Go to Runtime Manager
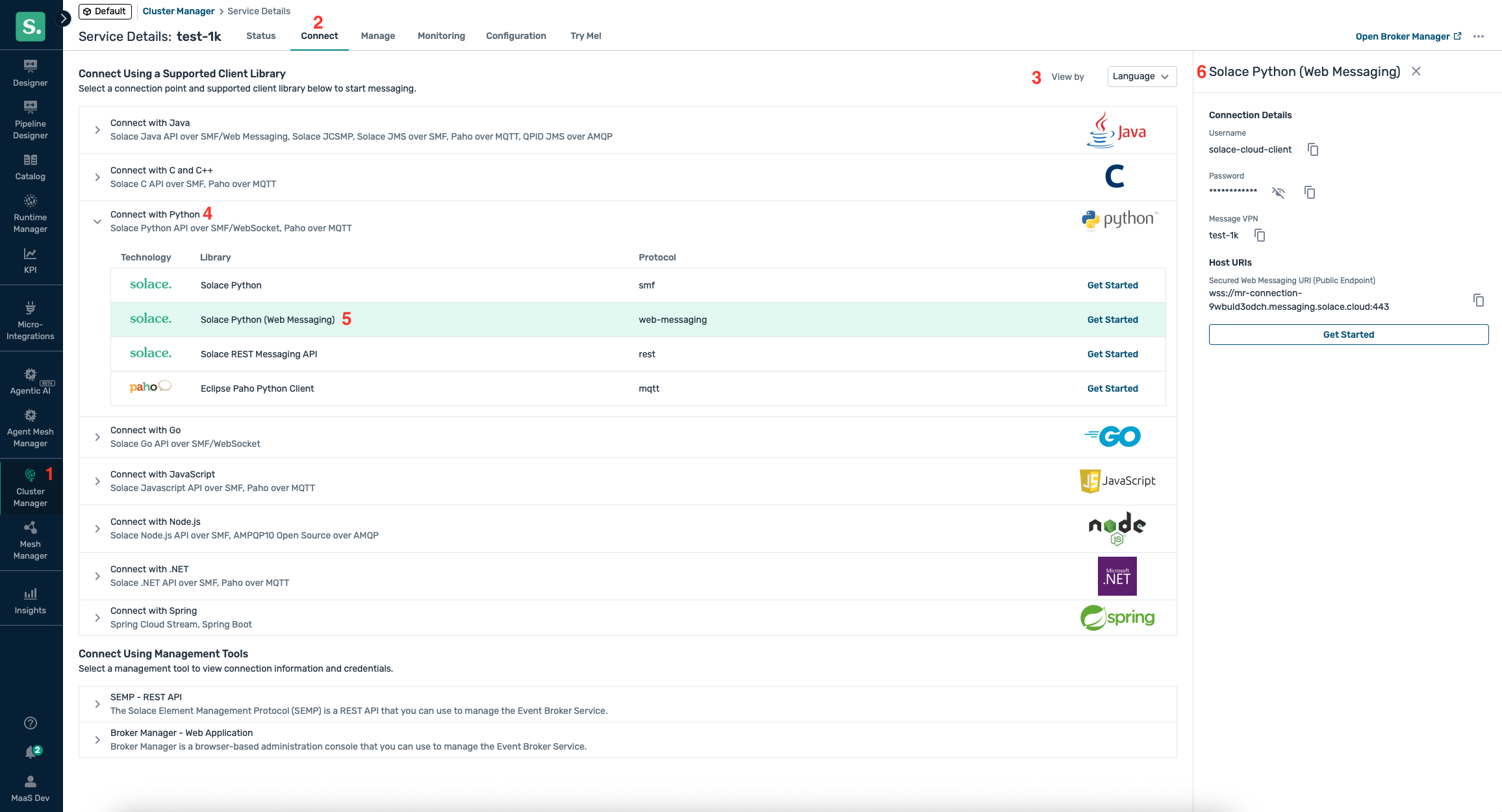 click(31, 214)
